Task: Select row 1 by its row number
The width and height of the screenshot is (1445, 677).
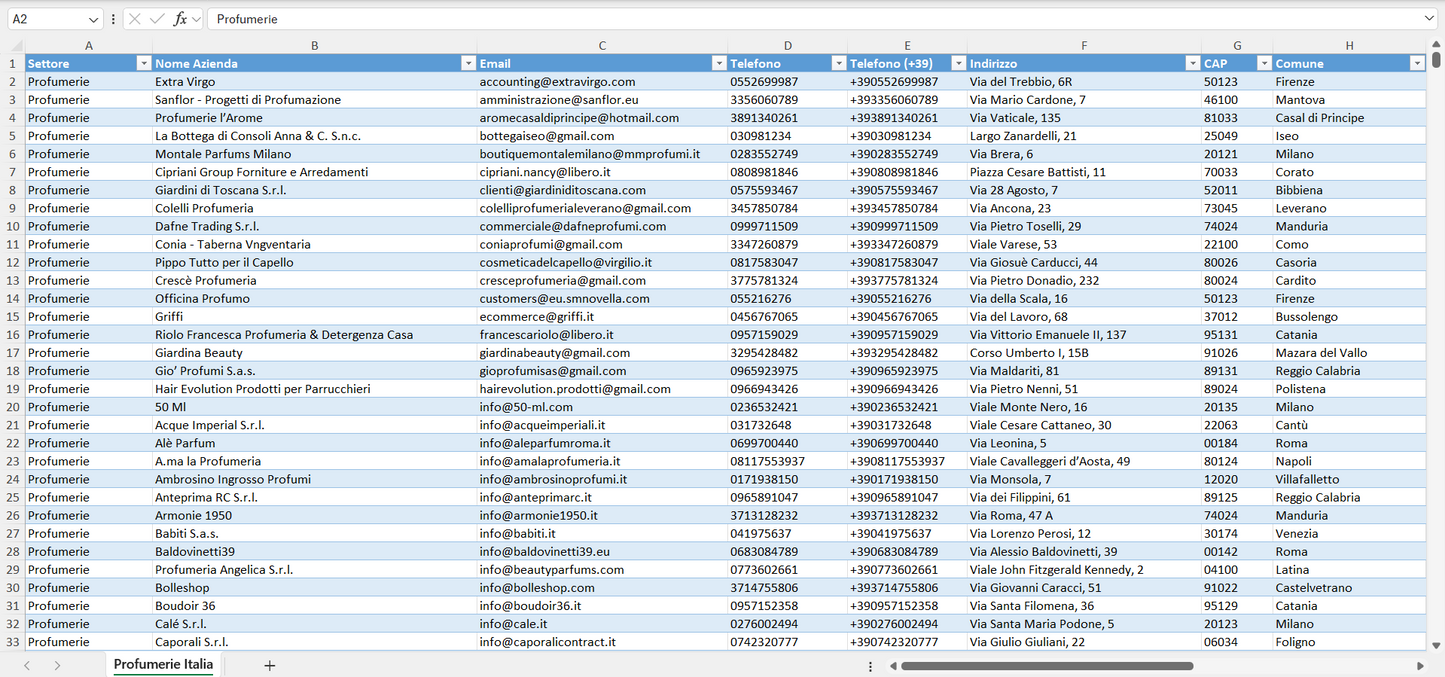Action: coord(12,63)
